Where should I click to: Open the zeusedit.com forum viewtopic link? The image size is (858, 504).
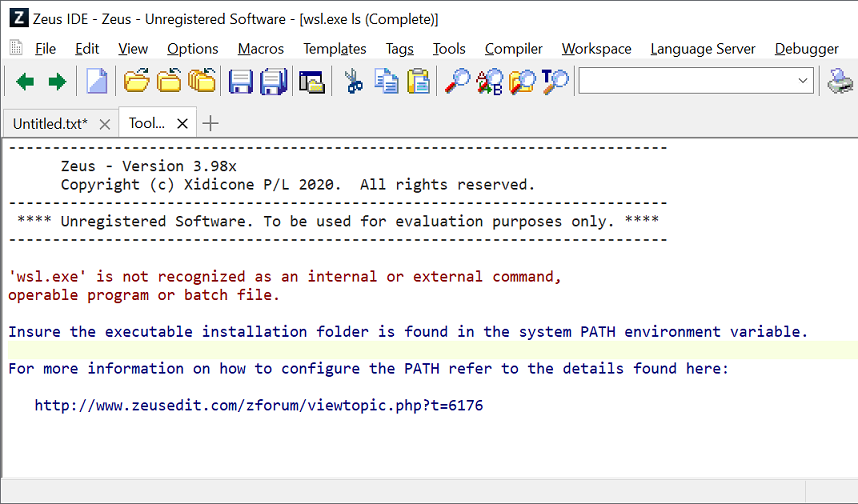pyautogui.click(x=259, y=405)
